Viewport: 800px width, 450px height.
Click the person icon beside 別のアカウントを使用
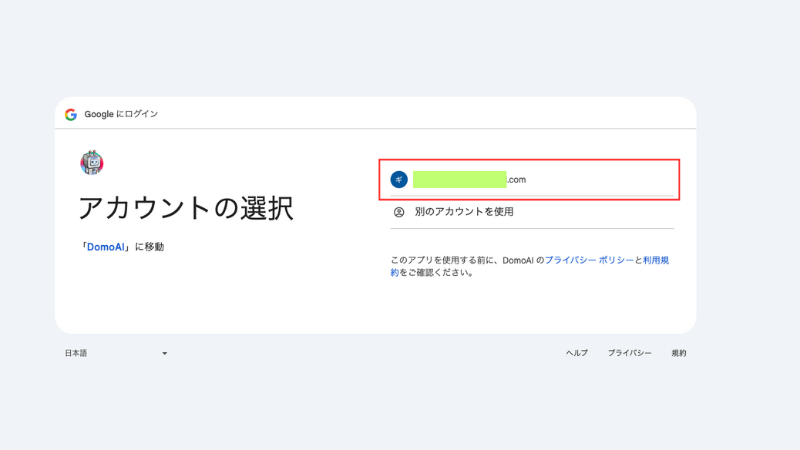pos(399,212)
